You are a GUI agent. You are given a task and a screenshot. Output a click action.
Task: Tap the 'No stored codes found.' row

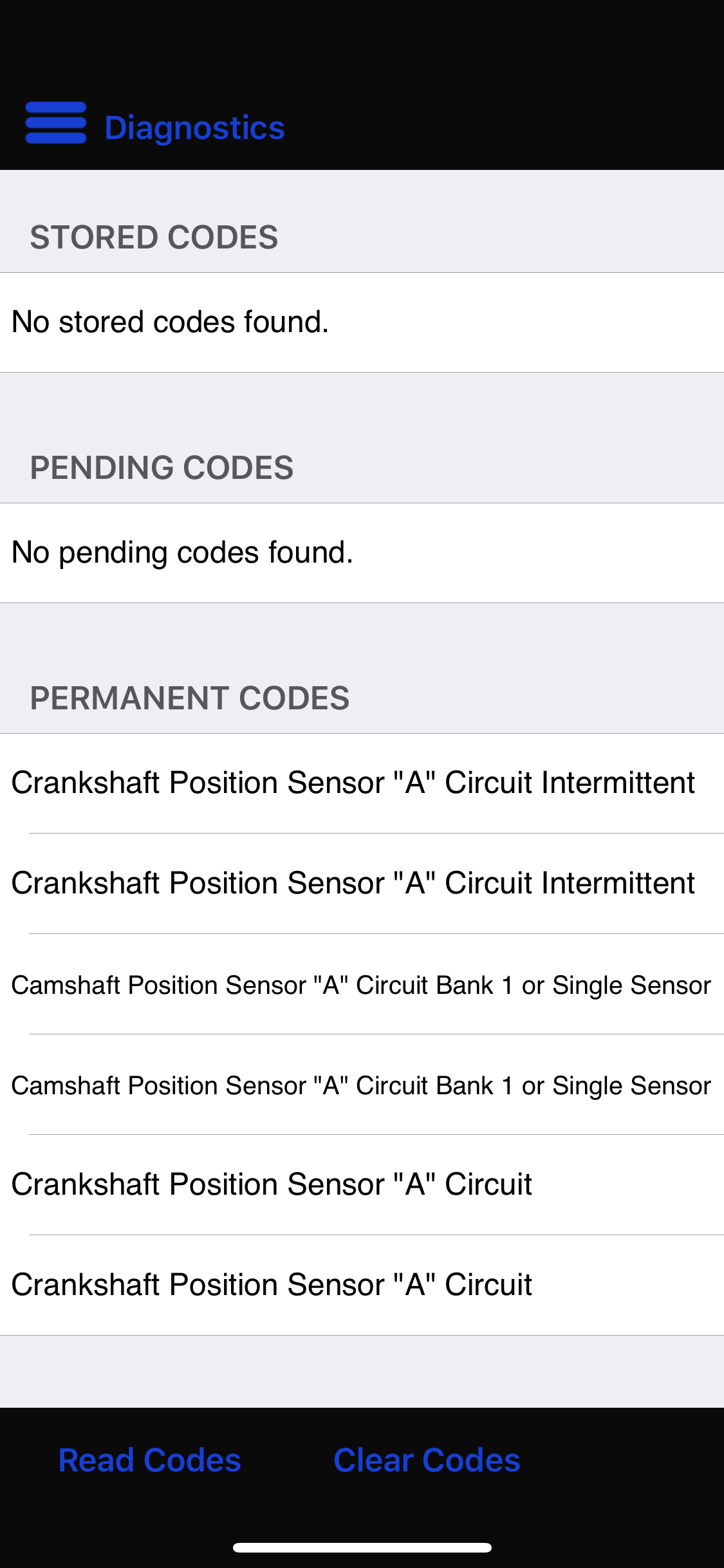362,322
